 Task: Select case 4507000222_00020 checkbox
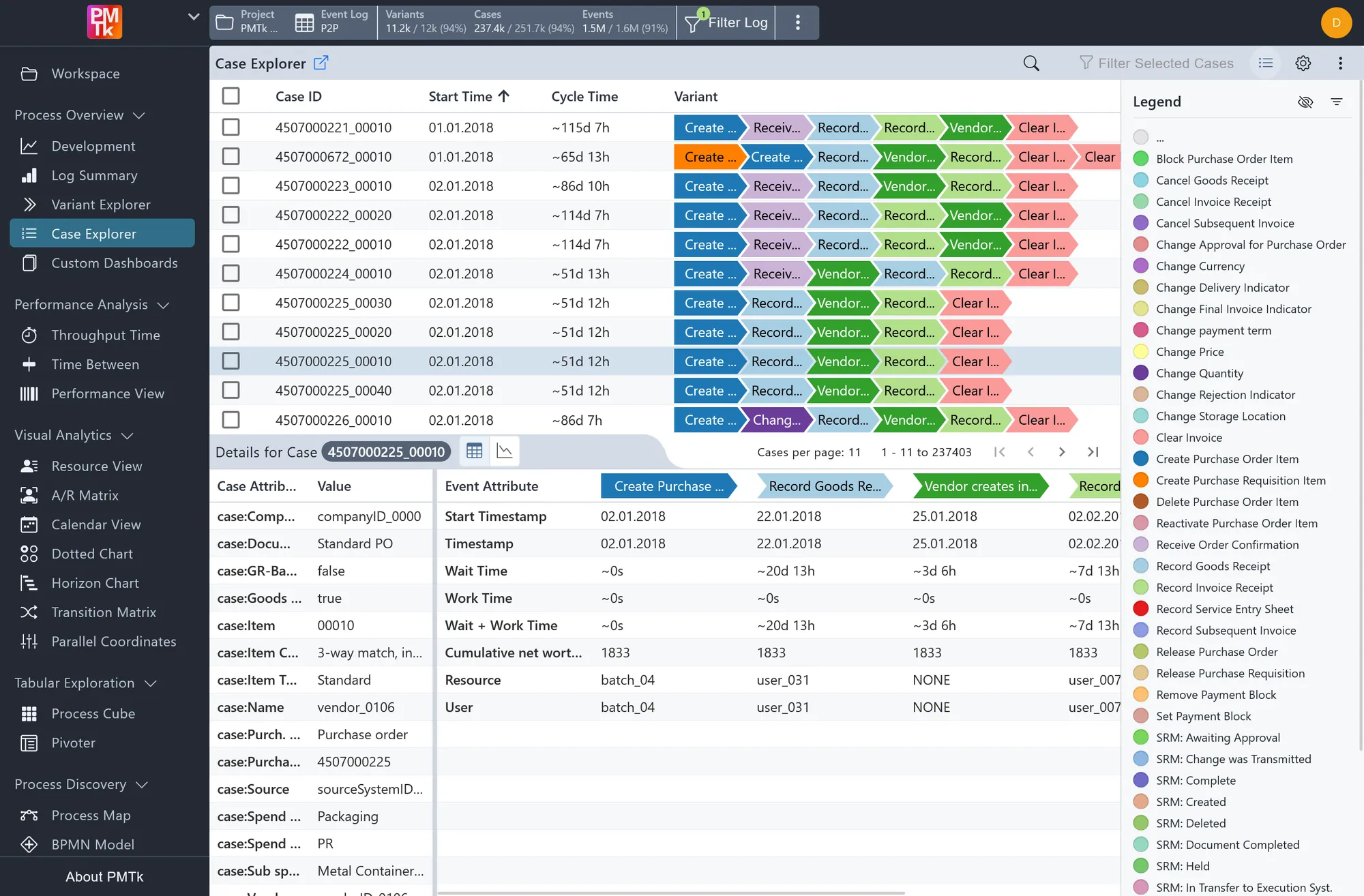(x=231, y=215)
